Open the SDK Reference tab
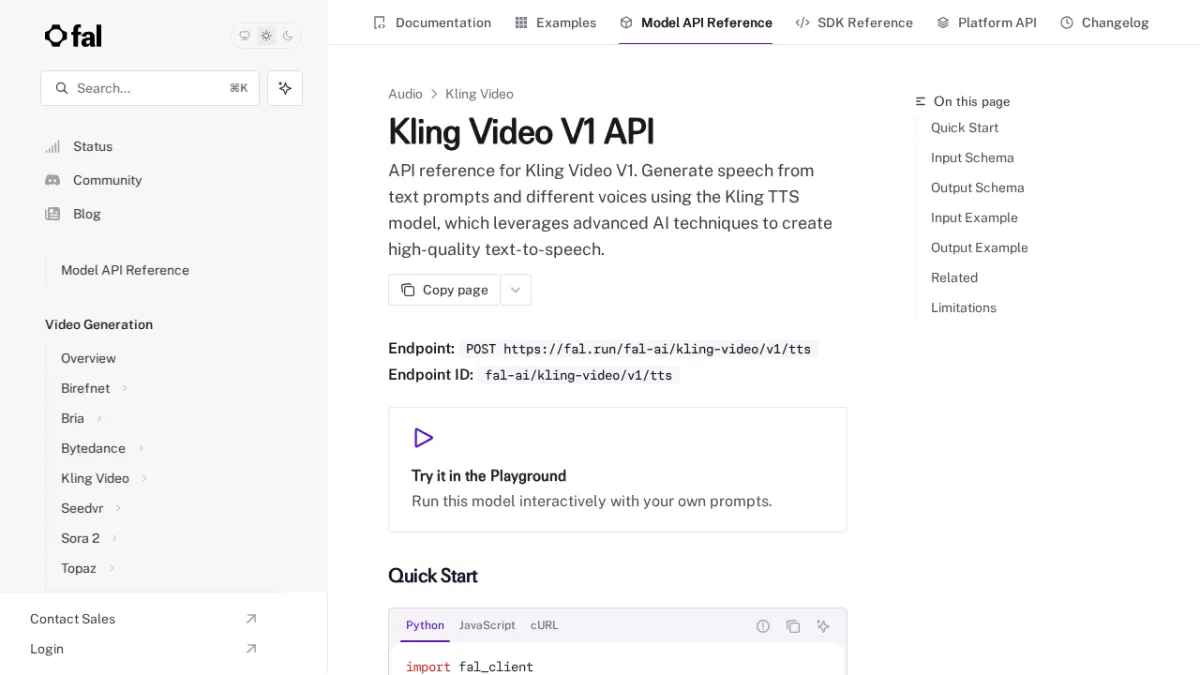This screenshot has width=1200, height=675. pos(854,22)
